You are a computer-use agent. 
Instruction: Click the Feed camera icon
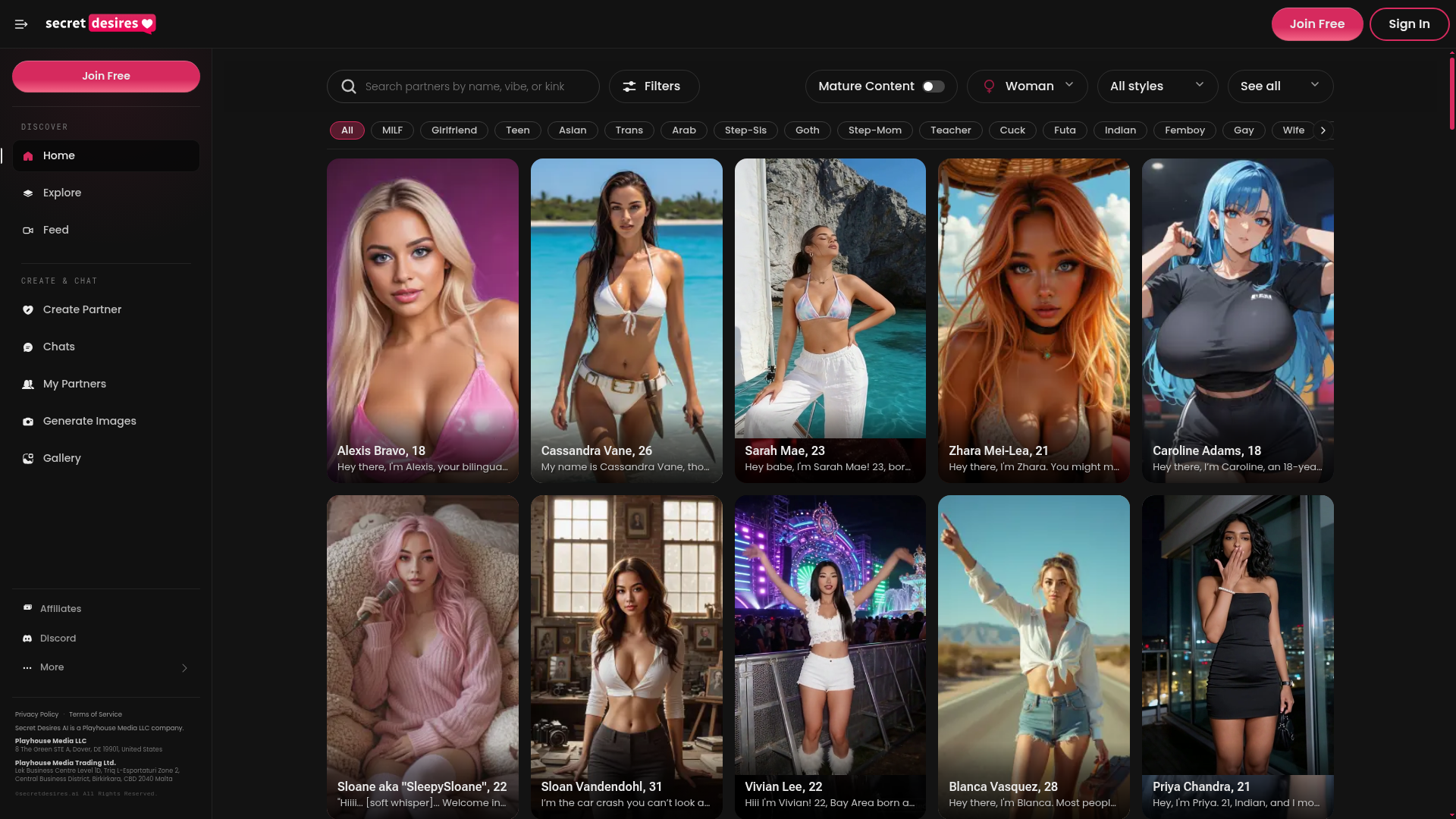click(x=28, y=231)
